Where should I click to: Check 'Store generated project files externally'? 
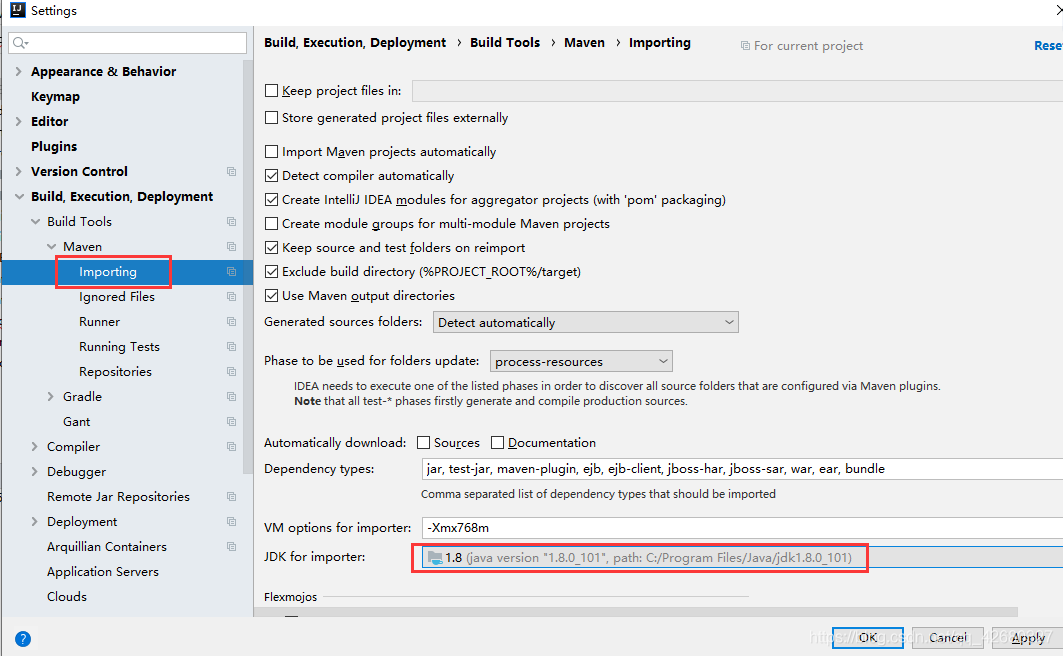tap(271, 117)
